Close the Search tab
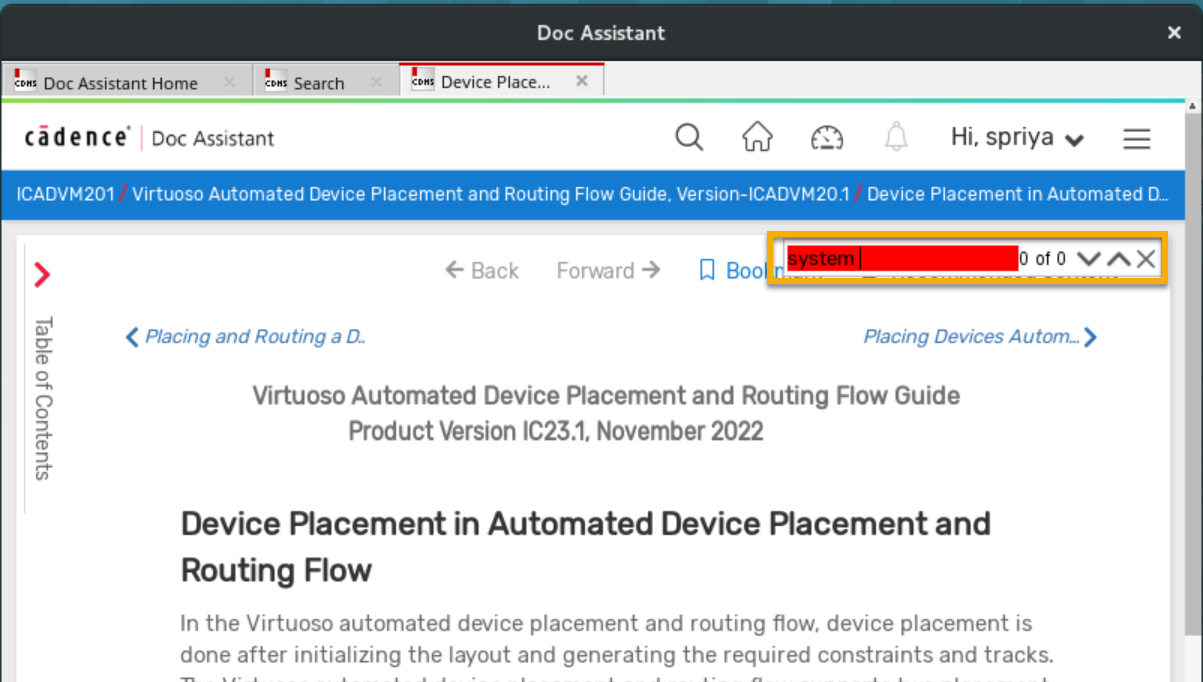Viewport: 1203px width, 682px height. [x=376, y=82]
